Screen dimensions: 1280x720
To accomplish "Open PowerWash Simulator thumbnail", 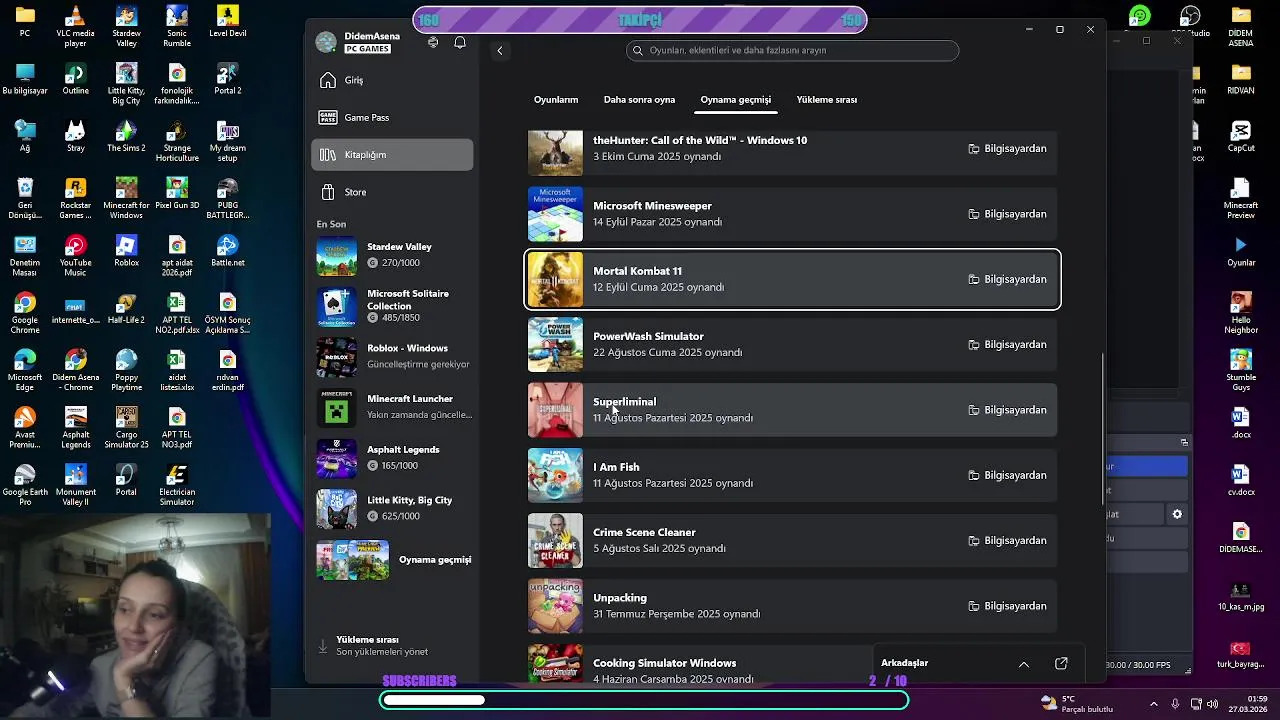I will coord(555,344).
